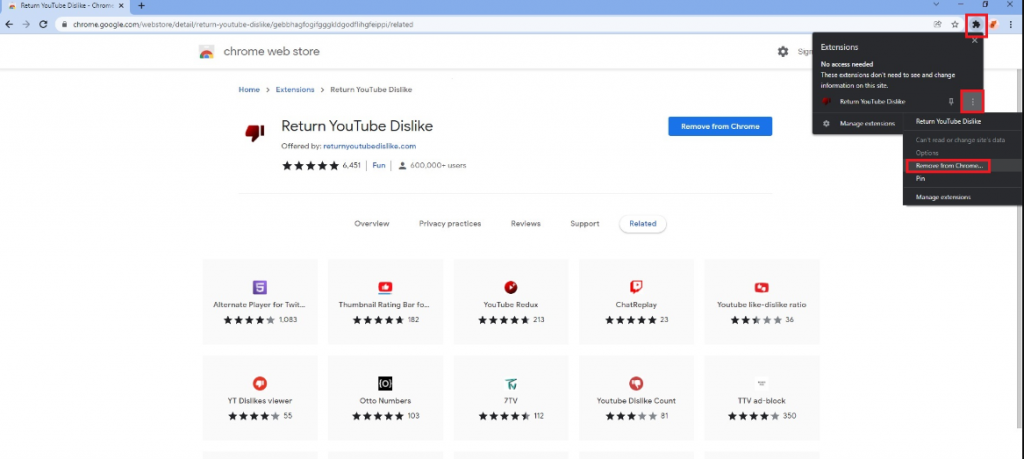Click the YT Dislikes viewer icon
Image resolution: width=1024 pixels, height=459 pixels.
(x=260, y=383)
